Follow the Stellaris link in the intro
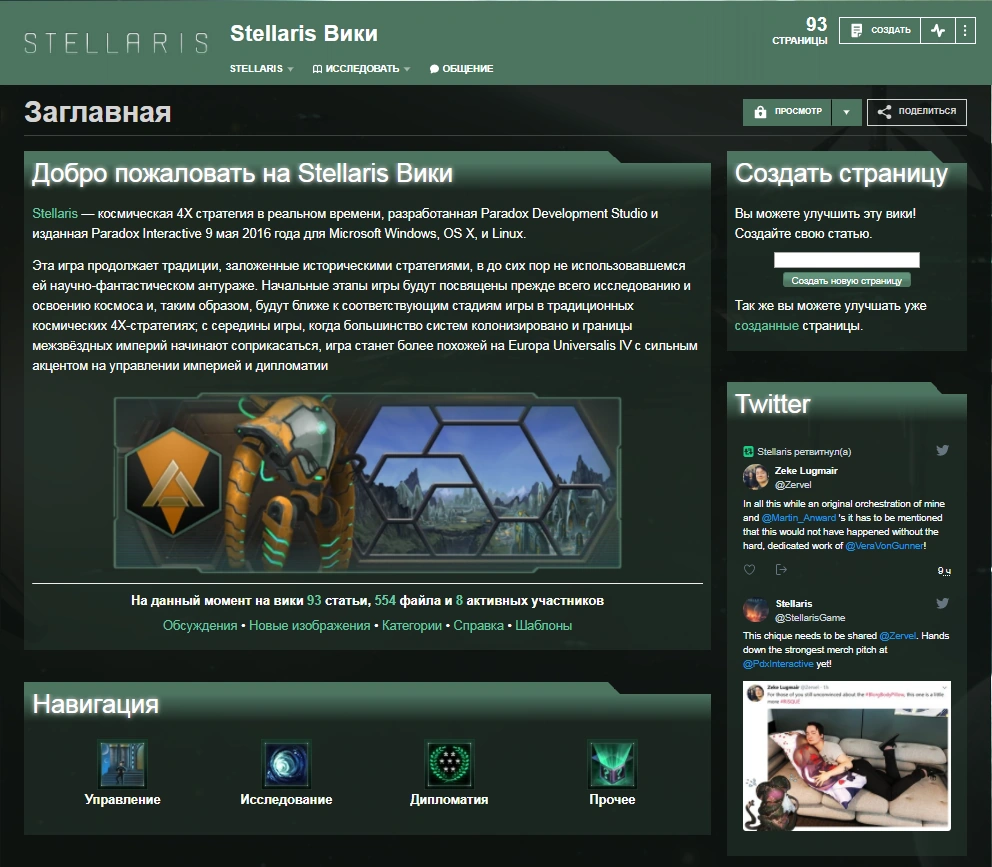992x867 pixels. [x=55, y=213]
